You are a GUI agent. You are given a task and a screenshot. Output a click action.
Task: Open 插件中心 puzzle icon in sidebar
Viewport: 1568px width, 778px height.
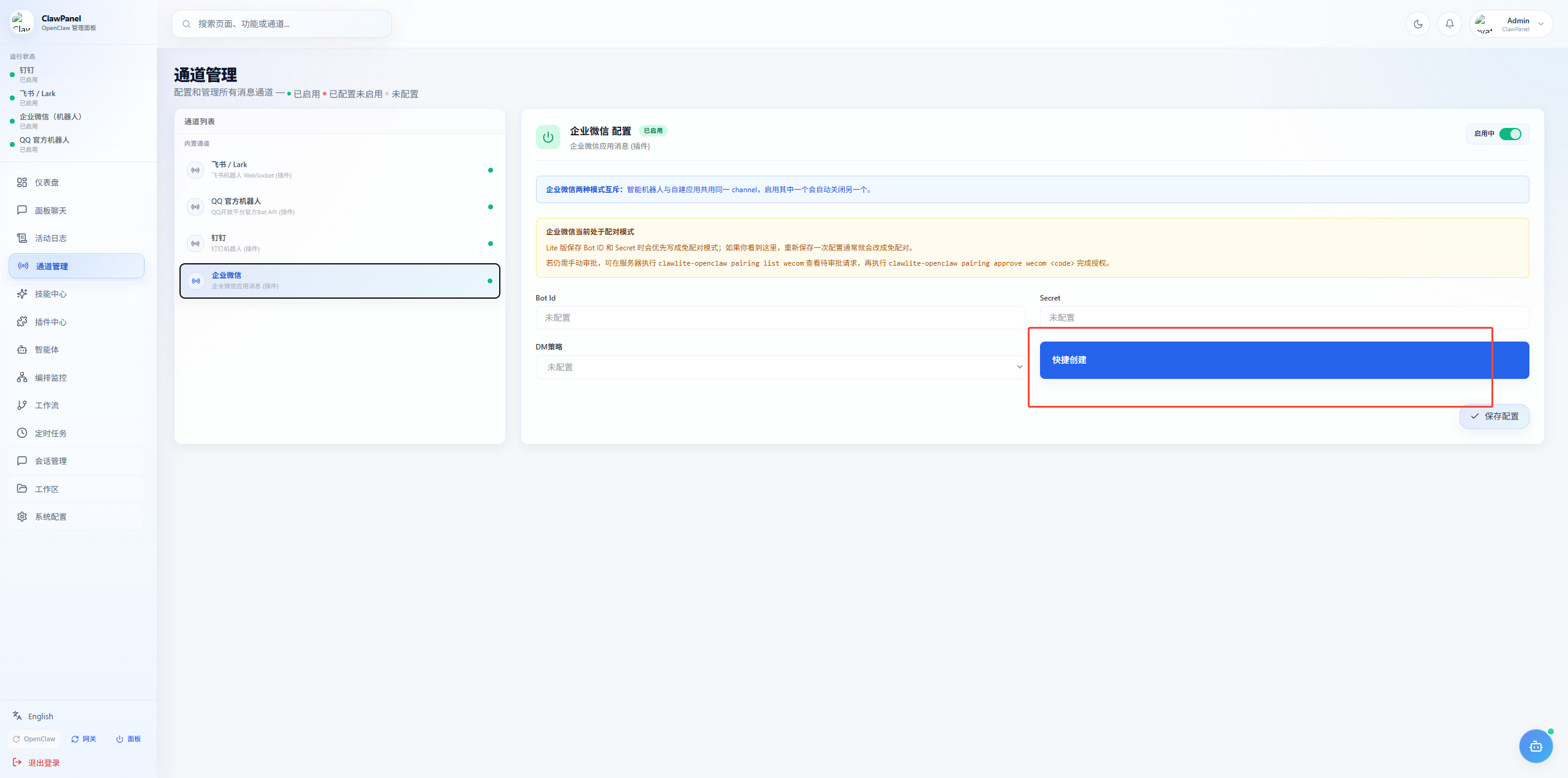click(22, 321)
